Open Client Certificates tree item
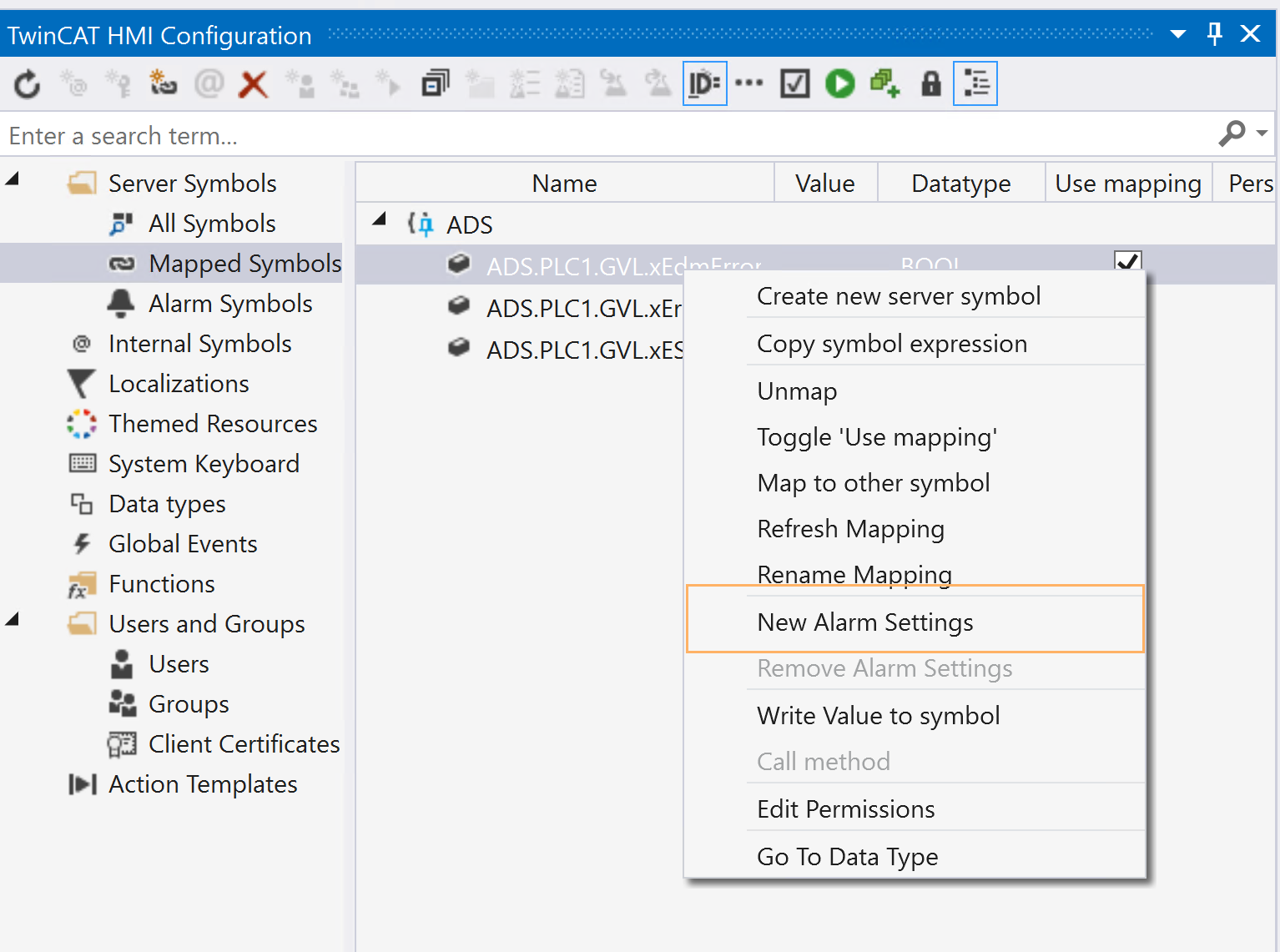 pos(244,744)
